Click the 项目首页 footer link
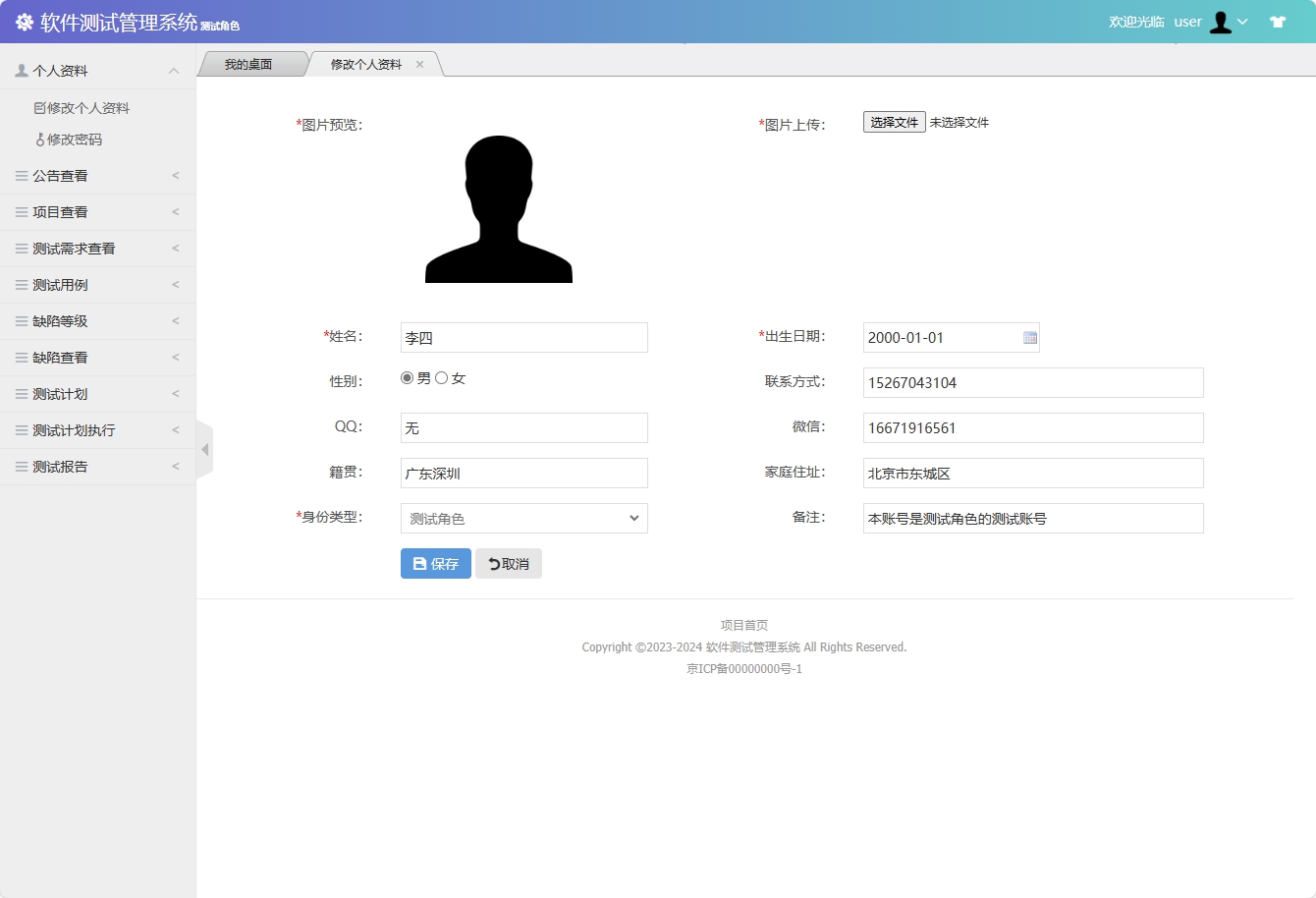1316x898 pixels. (x=744, y=624)
